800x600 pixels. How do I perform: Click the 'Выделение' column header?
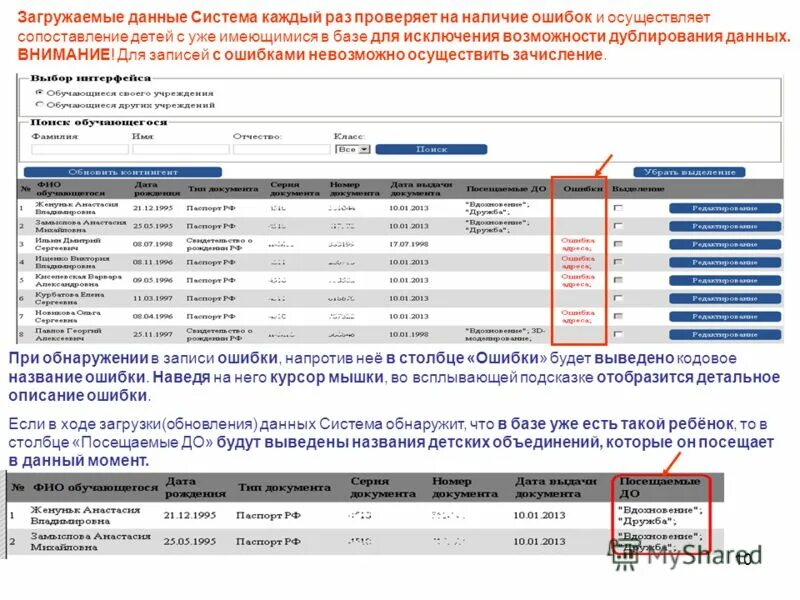click(x=638, y=189)
